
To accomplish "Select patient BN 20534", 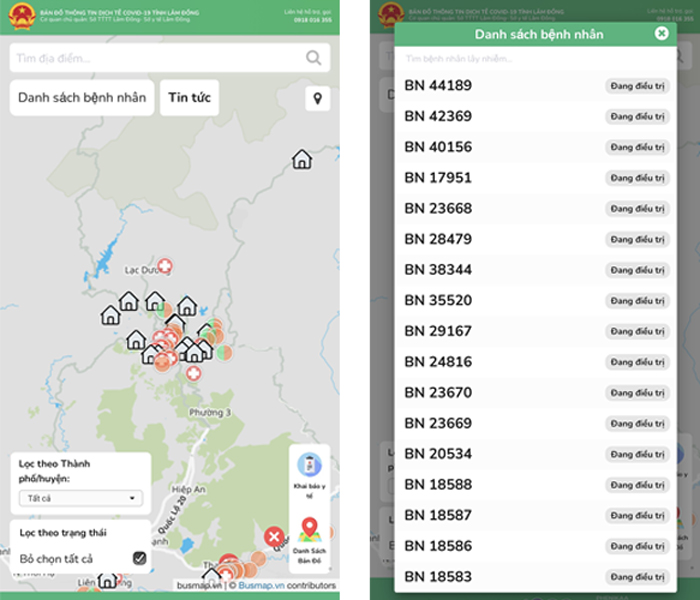I will click(535, 454).
